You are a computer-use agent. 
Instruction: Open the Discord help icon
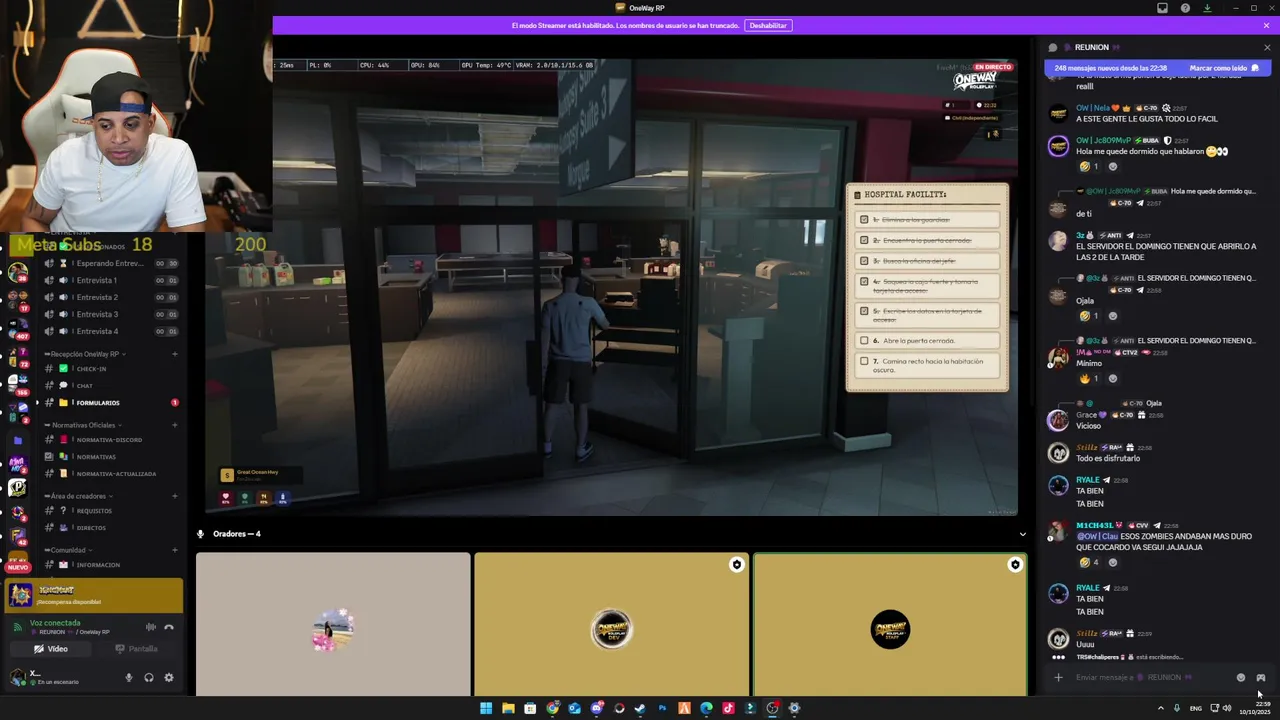pyautogui.click(x=1185, y=8)
